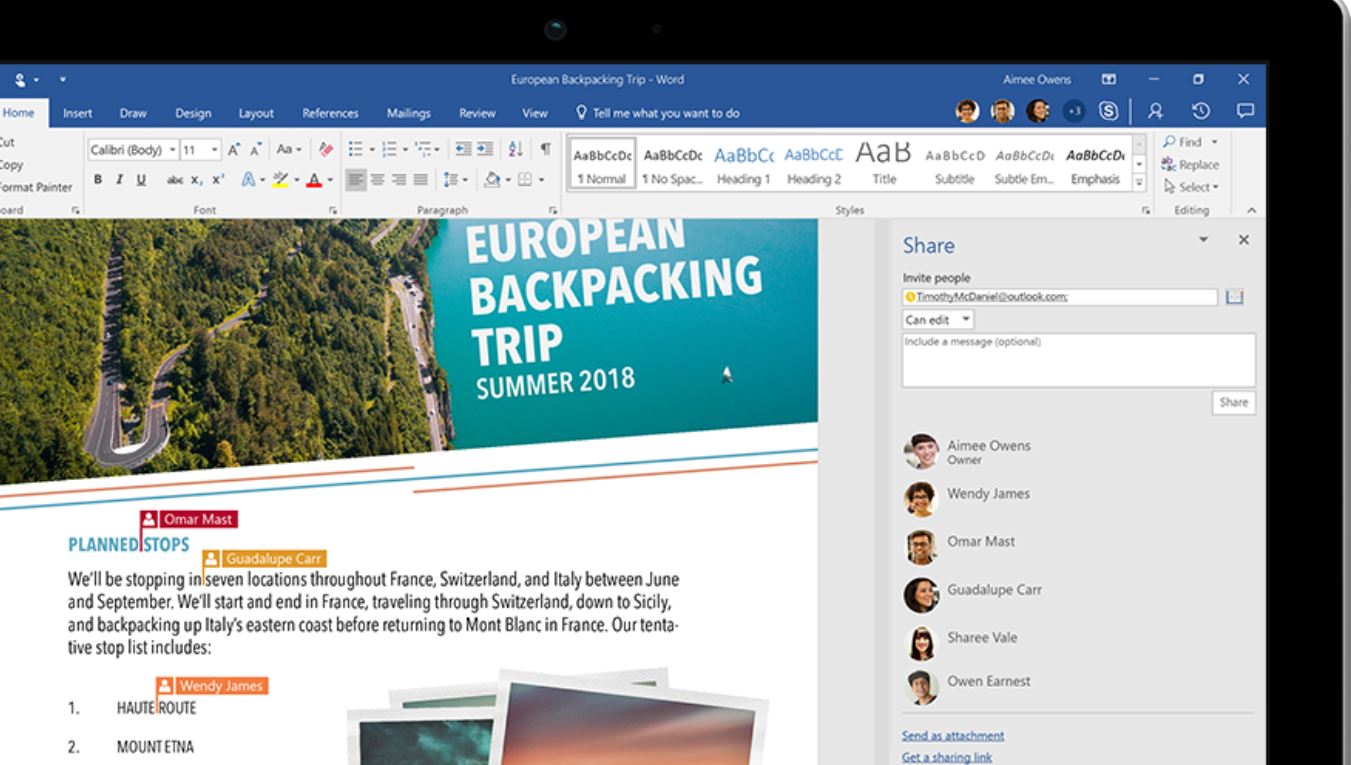Click Tell me what you want to do
This screenshot has width=1351, height=765.
pos(658,113)
